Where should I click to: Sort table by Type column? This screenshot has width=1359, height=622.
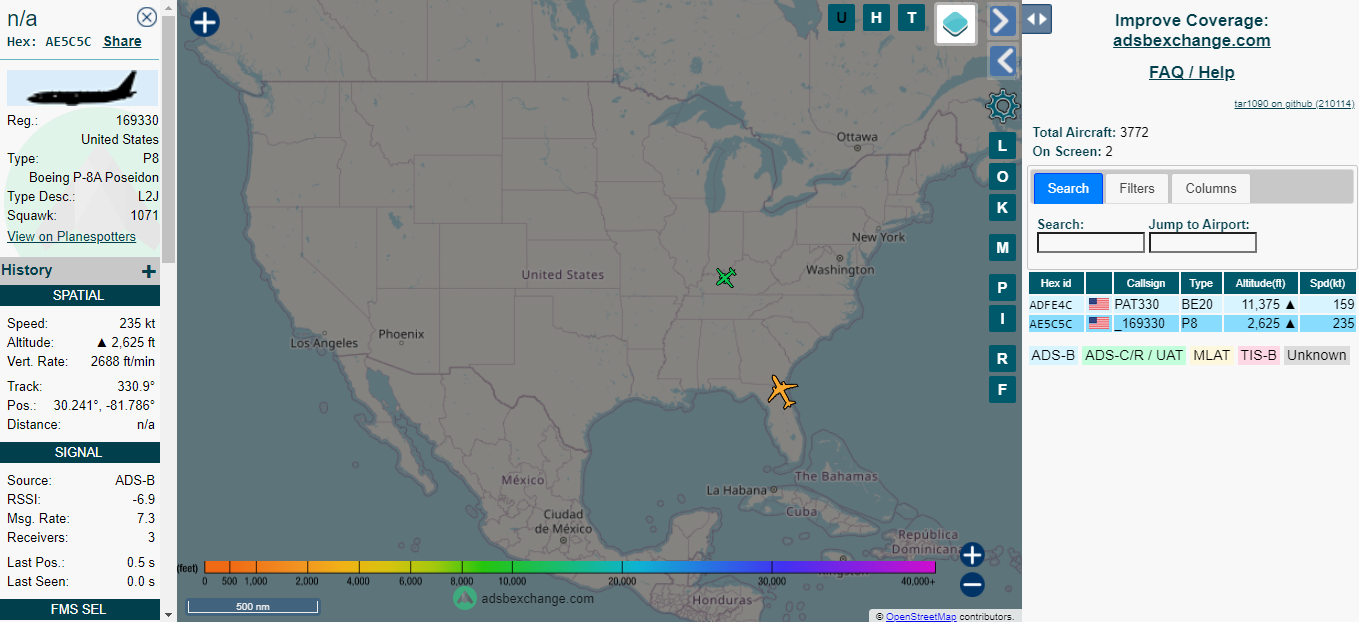coord(1201,283)
